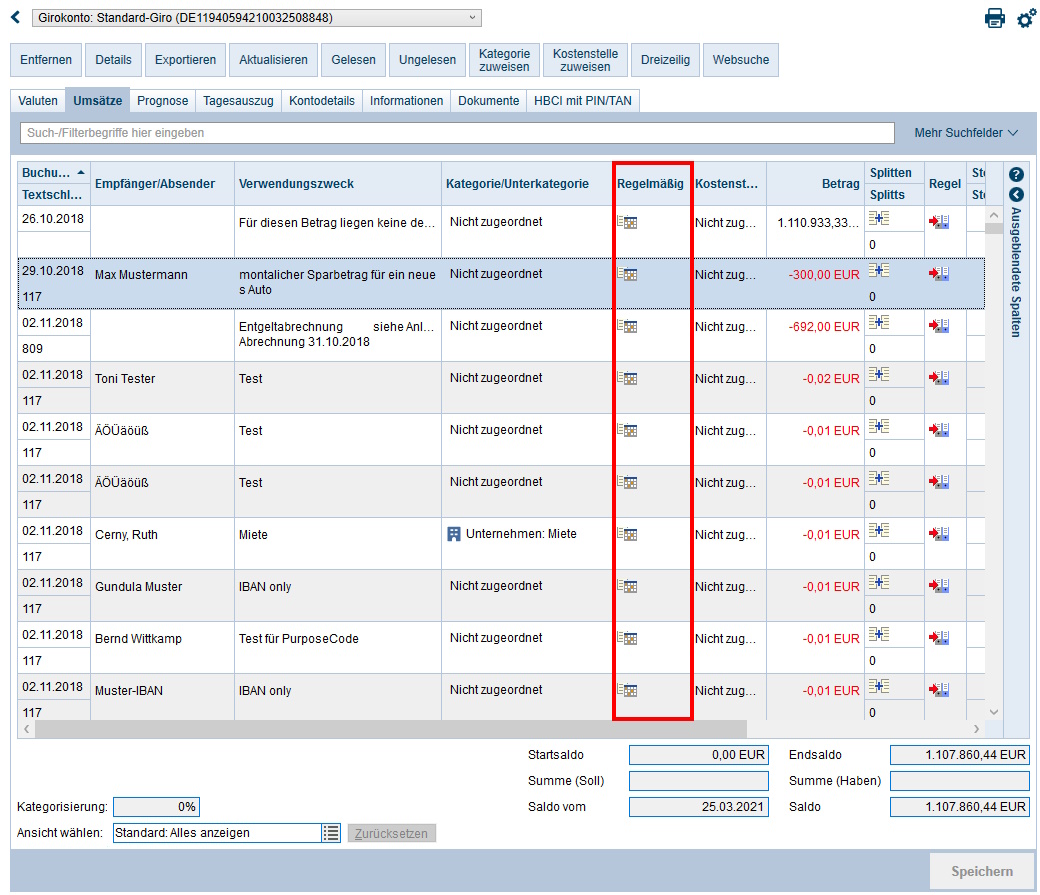Create rule for Muster-IBAN row
This screenshot has width=1040, height=895.
(x=939, y=690)
